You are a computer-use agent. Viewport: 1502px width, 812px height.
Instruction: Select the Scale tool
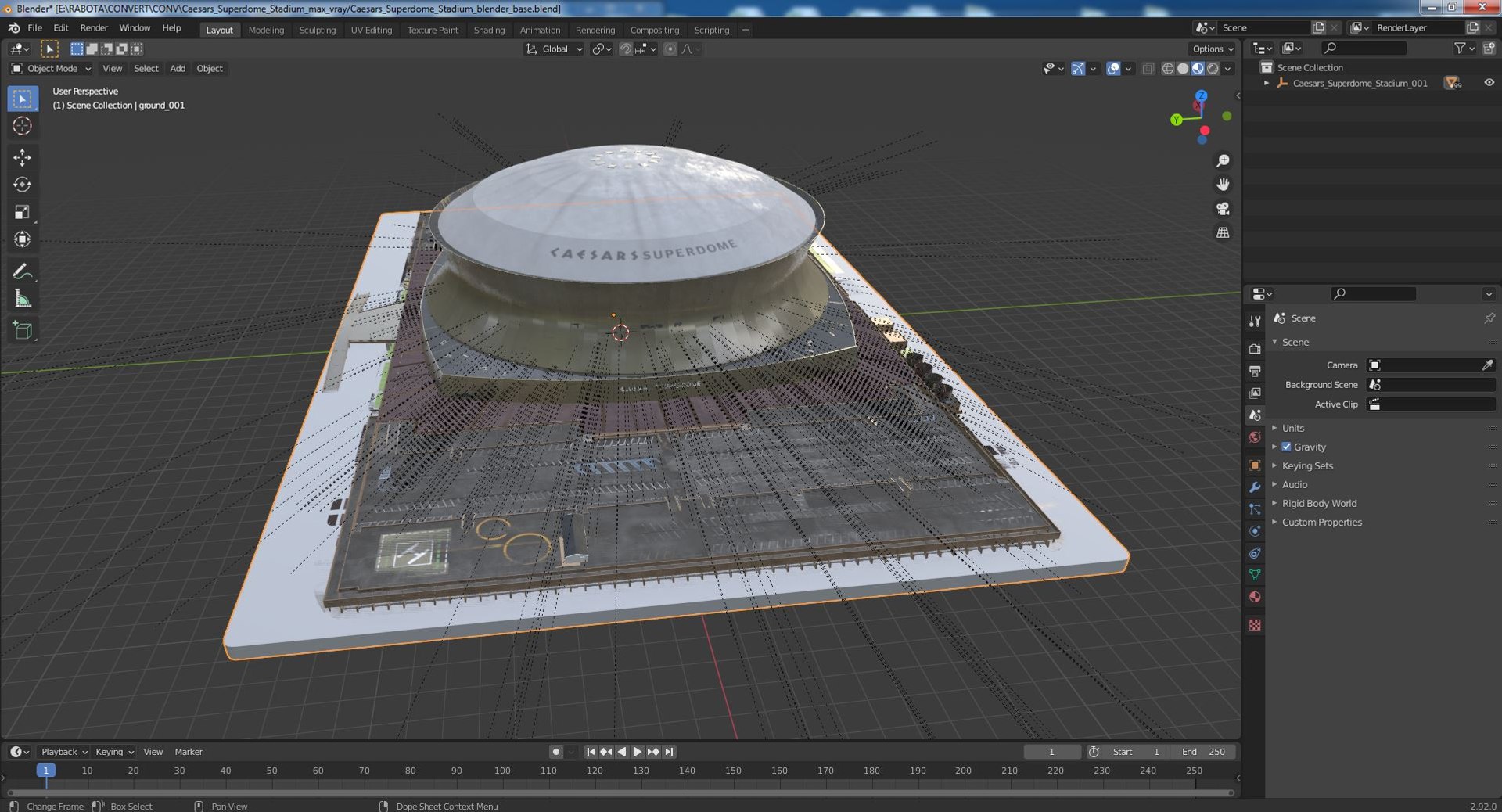(23, 212)
